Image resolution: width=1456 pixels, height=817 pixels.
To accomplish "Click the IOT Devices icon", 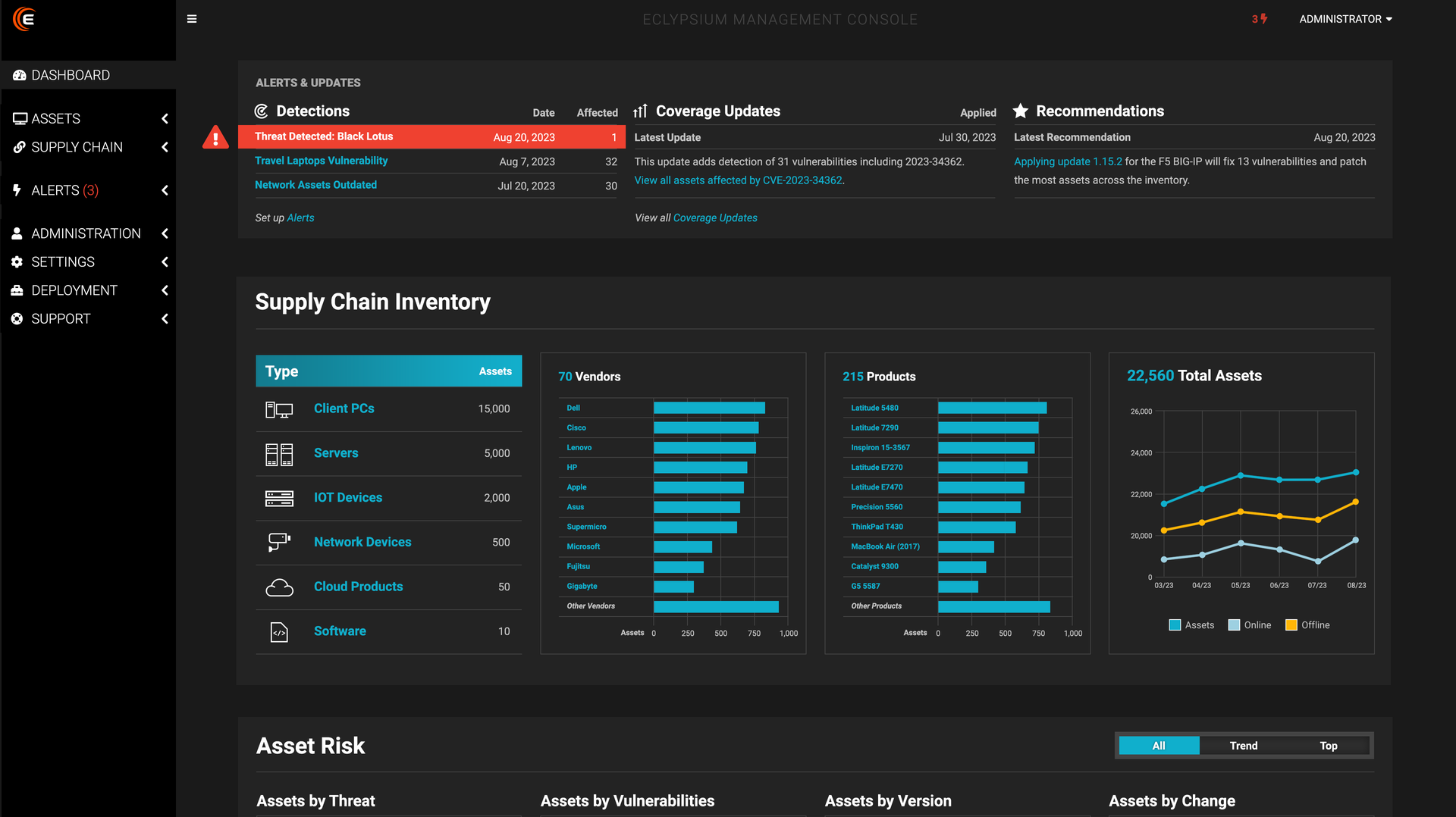I will pyautogui.click(x=279, y=498).
